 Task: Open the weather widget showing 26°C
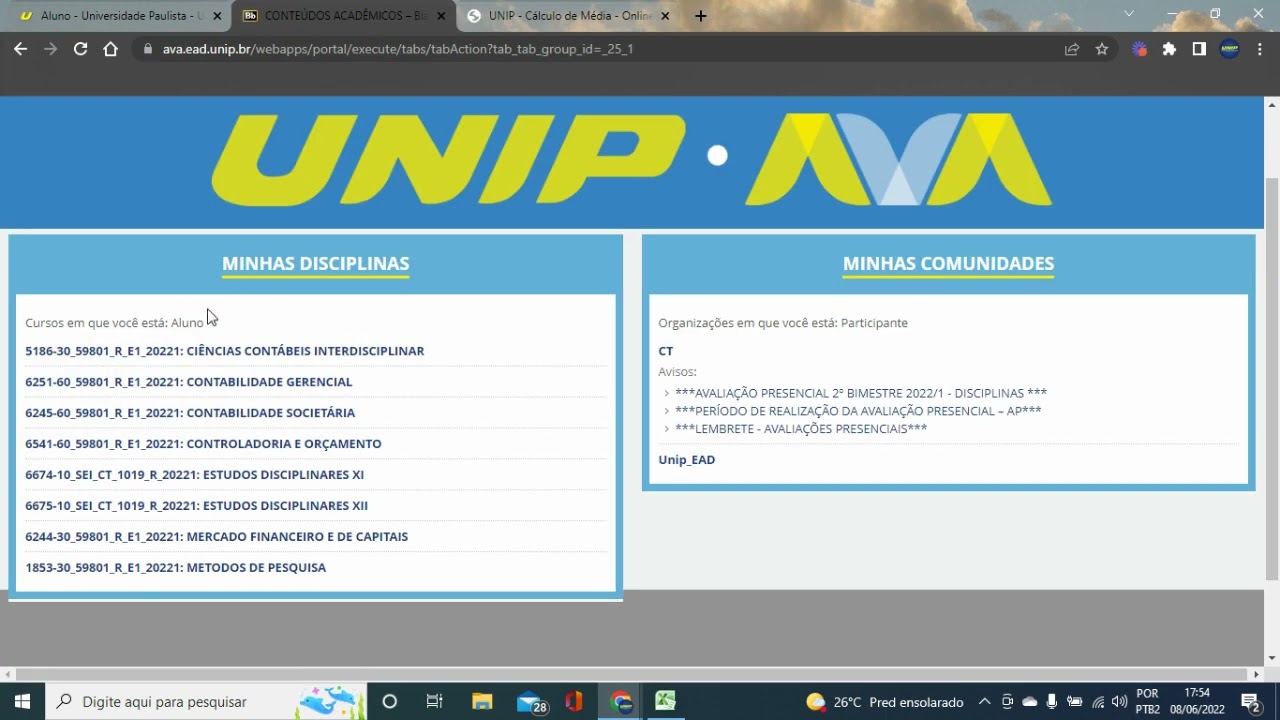tap(884, 702)
